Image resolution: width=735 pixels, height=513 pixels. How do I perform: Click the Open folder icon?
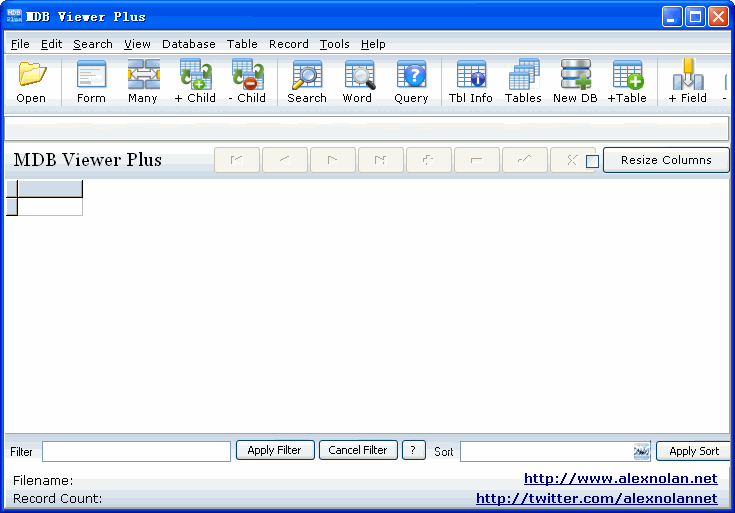pos(31,81)
